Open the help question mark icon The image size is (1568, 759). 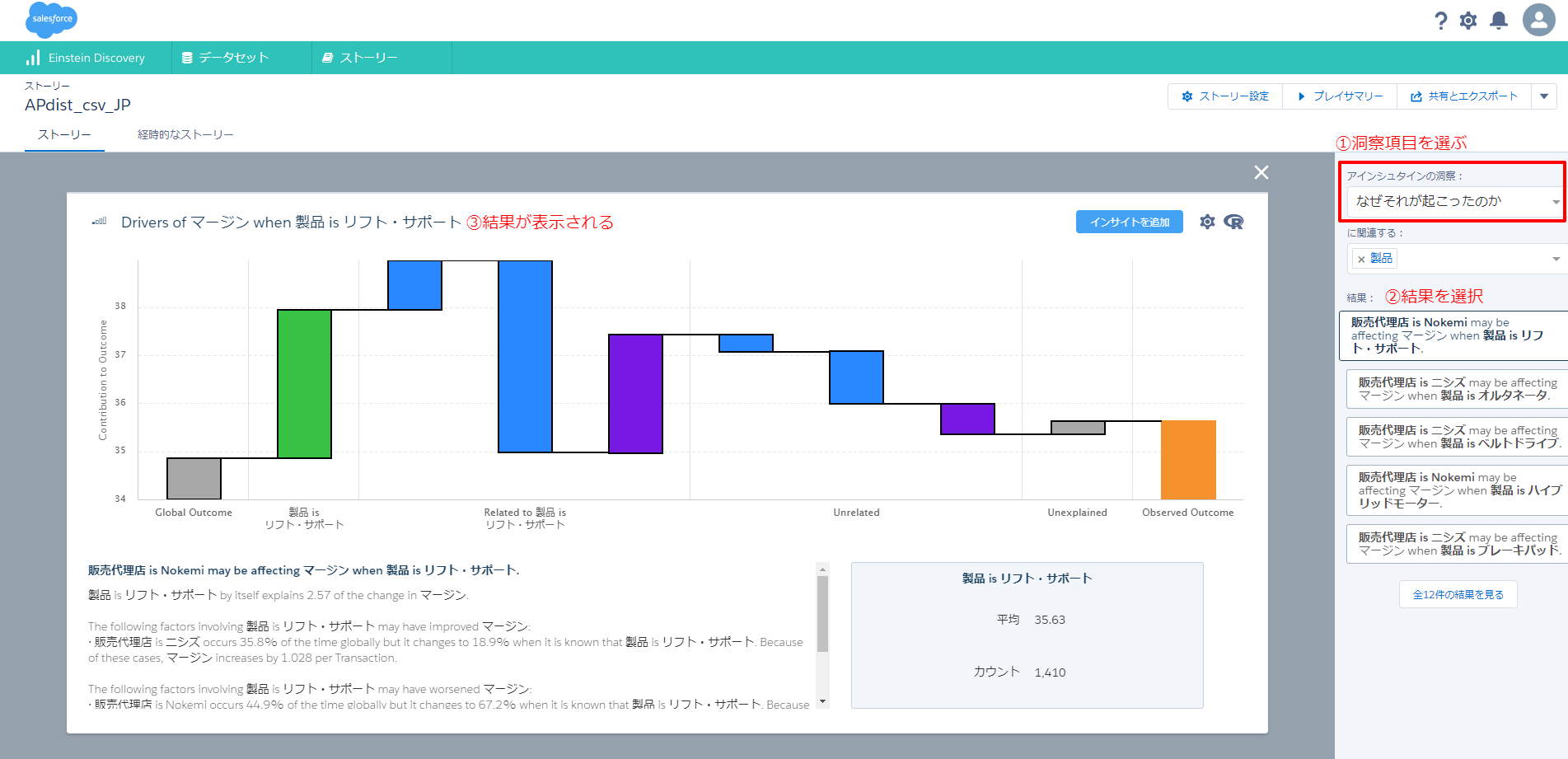tap(1440, 21)
